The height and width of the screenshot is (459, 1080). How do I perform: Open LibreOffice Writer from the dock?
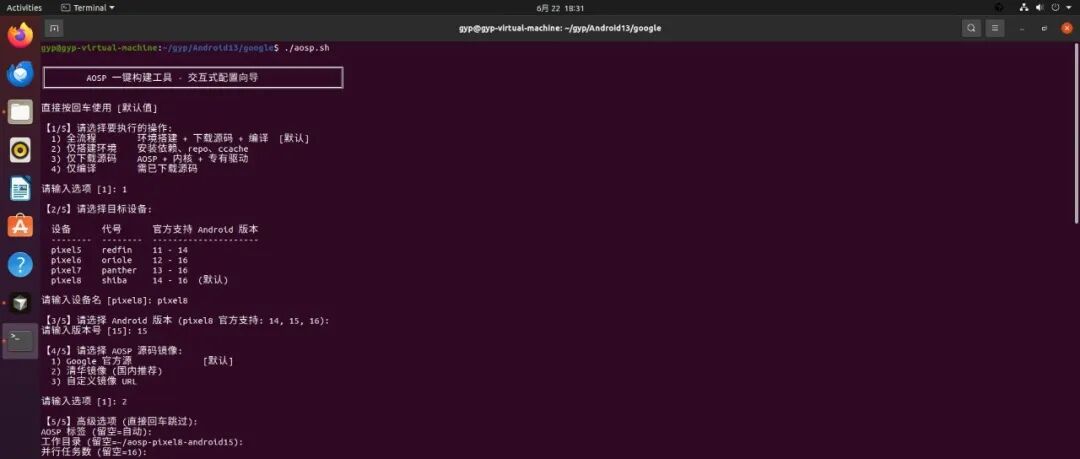(x=21, y=187)
